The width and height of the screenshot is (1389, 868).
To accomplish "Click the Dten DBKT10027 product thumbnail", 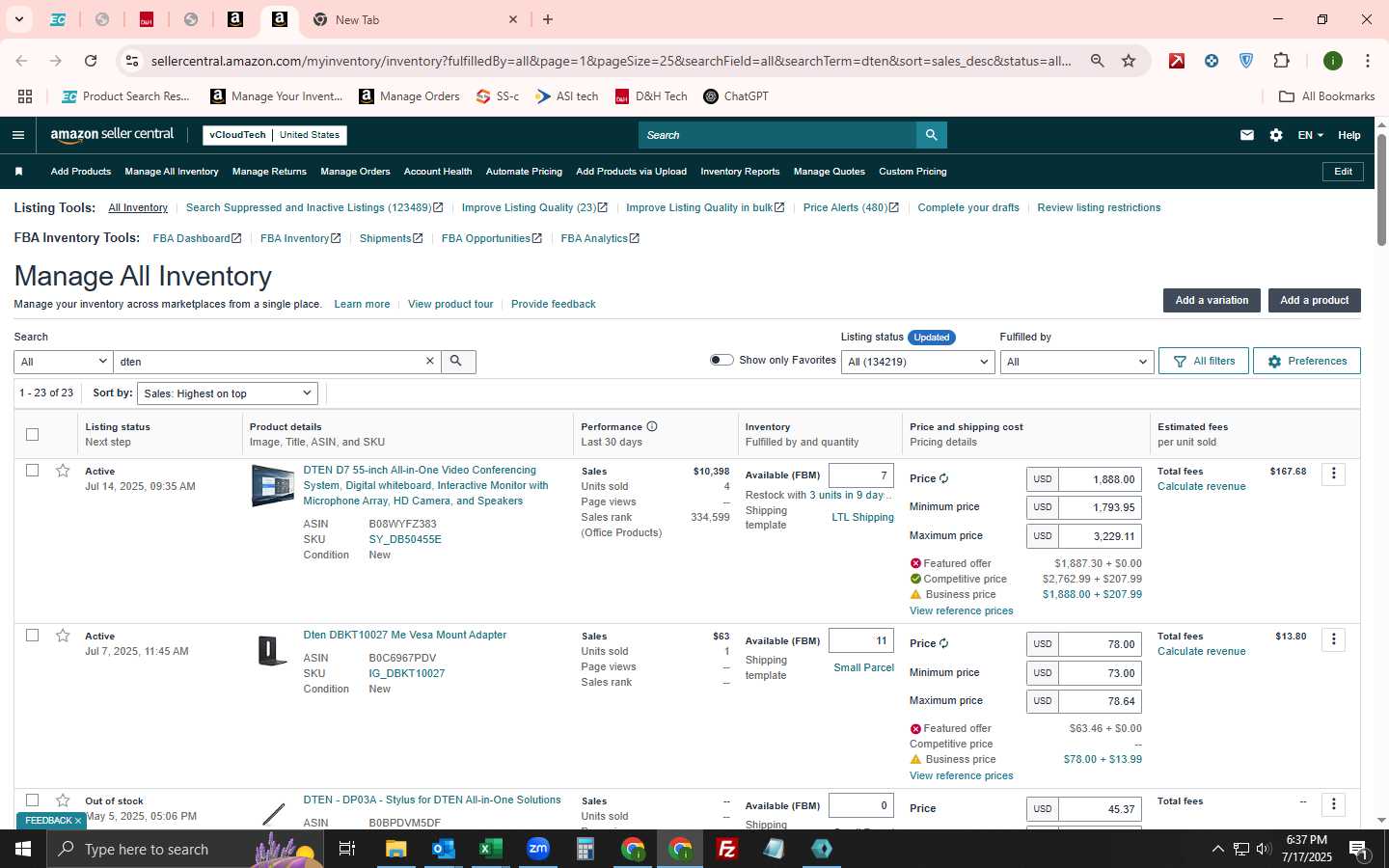I will pyautogui.click(x=273, y=650).
